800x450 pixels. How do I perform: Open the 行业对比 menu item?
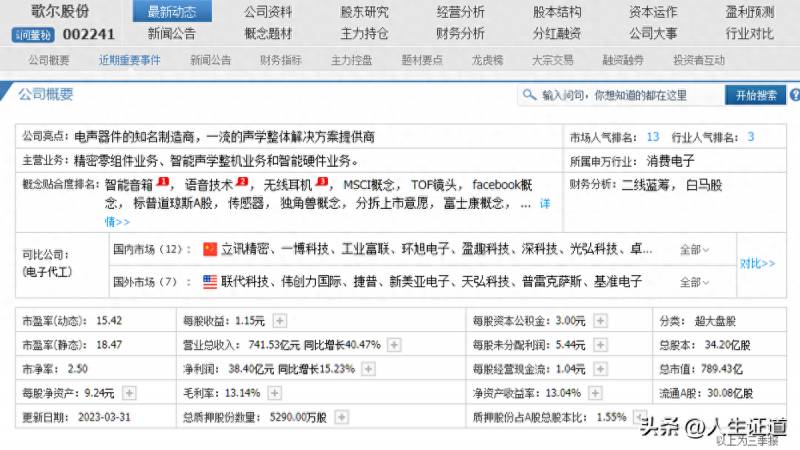point(749,34)
